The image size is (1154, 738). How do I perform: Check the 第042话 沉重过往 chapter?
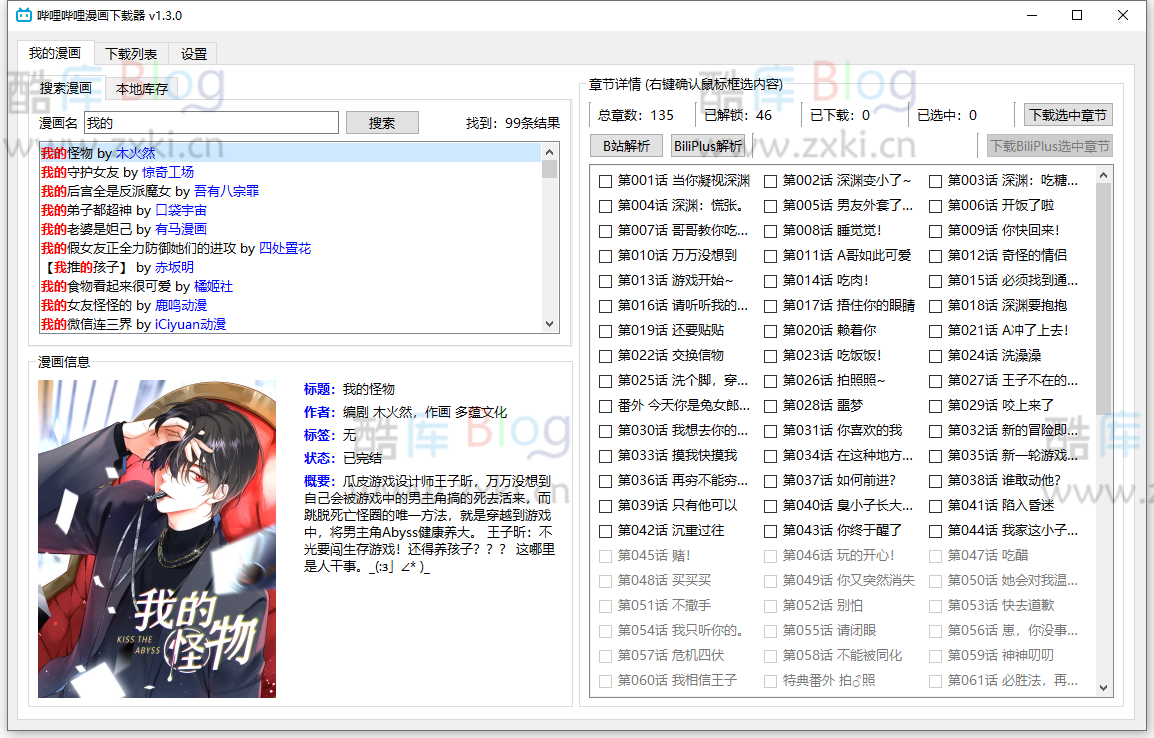pos(604,530)
